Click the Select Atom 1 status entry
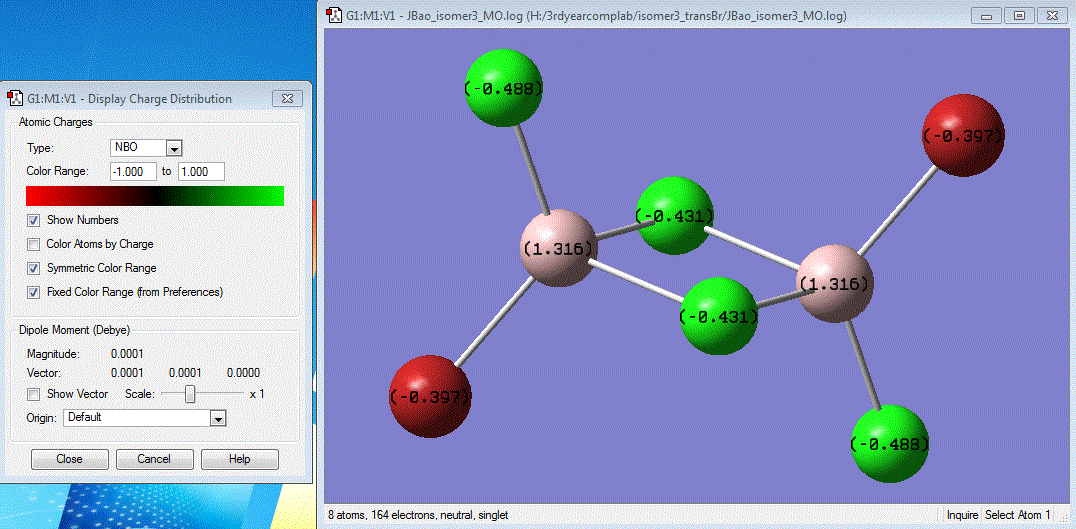Image resolution: width=1076 pixels, height=529 pixels. pyautogui.click(x=1018, y=515)
